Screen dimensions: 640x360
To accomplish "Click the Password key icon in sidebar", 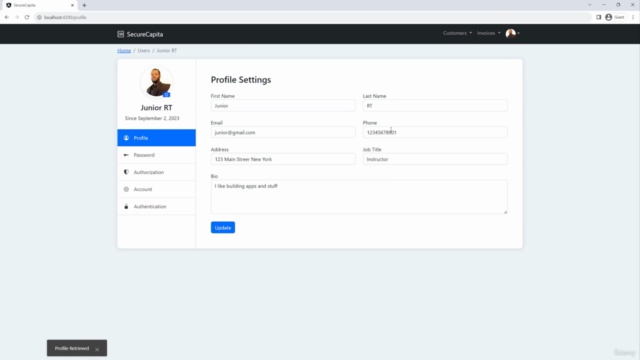I will tap(126, 155).
